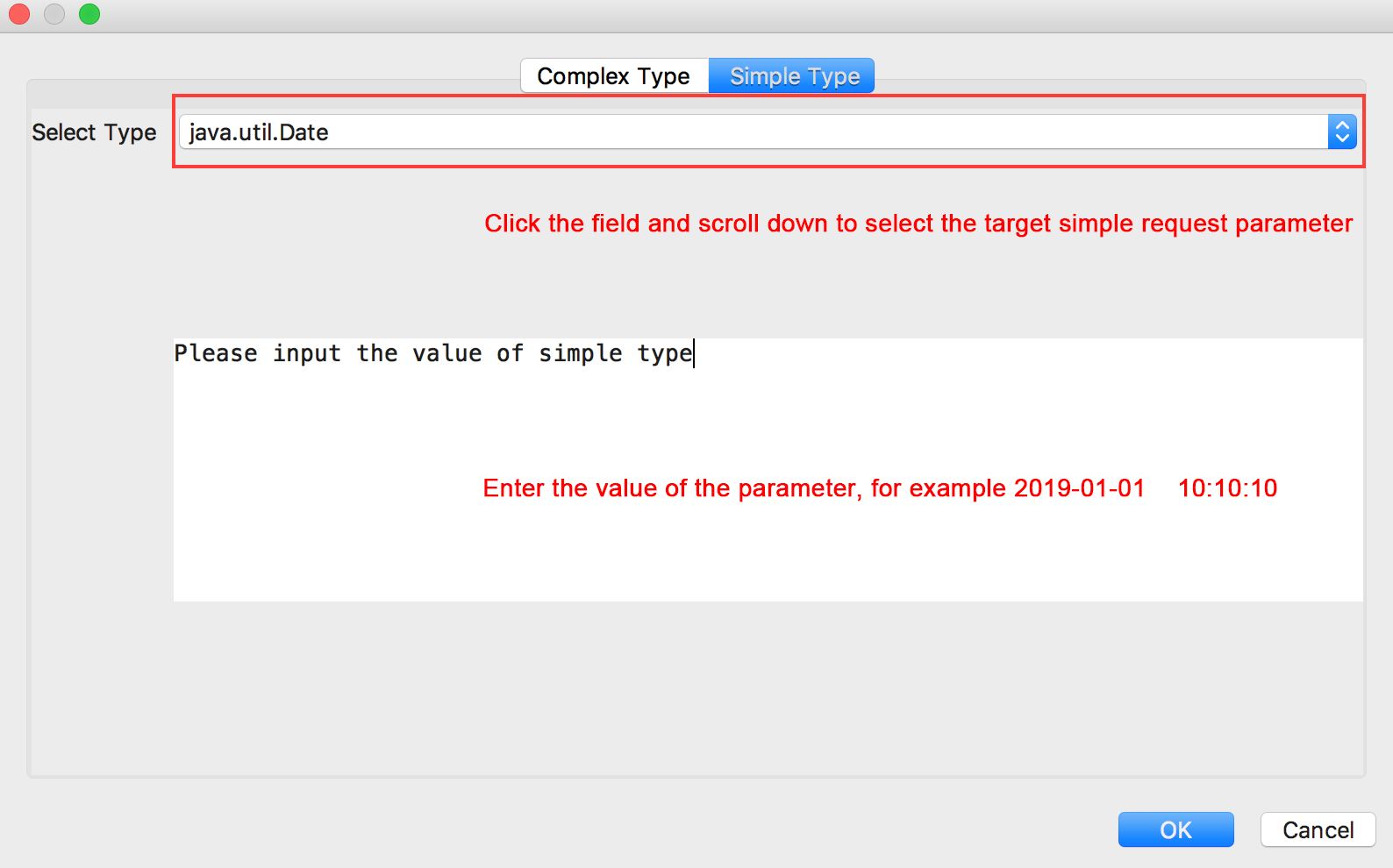Focus the simple type value text area
Image resolution: width=1393 pixels, height=868 pixels.
(768, 544)
